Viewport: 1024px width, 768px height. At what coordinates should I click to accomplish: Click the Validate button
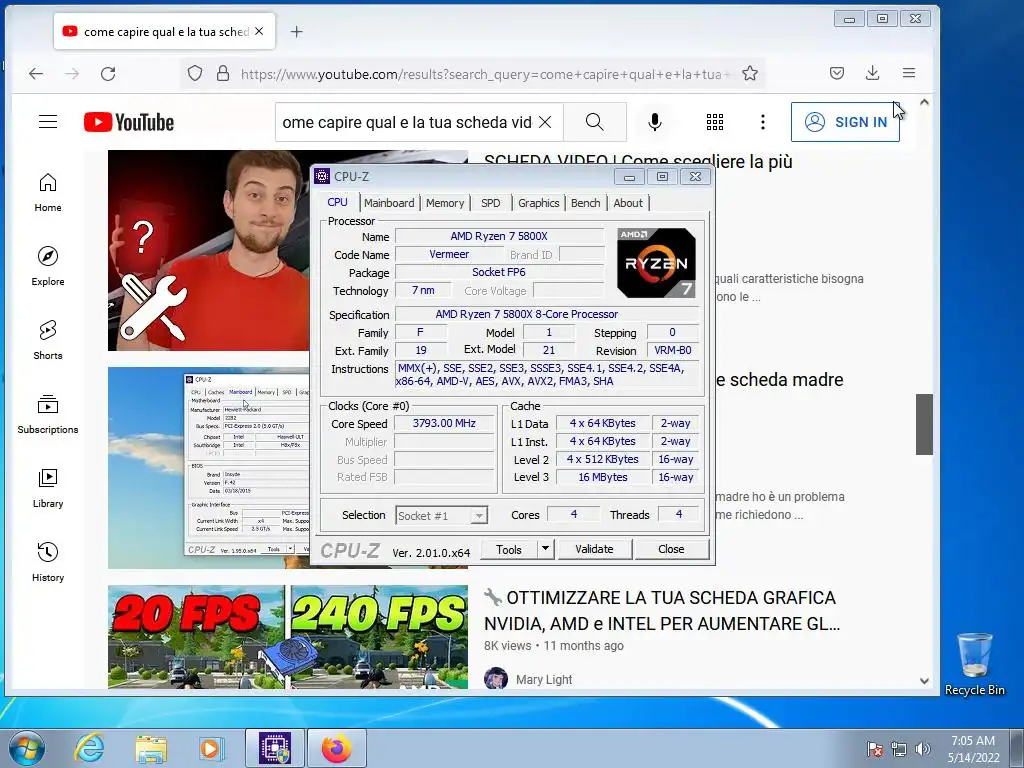pyautogui.click(x=594, y=549)
